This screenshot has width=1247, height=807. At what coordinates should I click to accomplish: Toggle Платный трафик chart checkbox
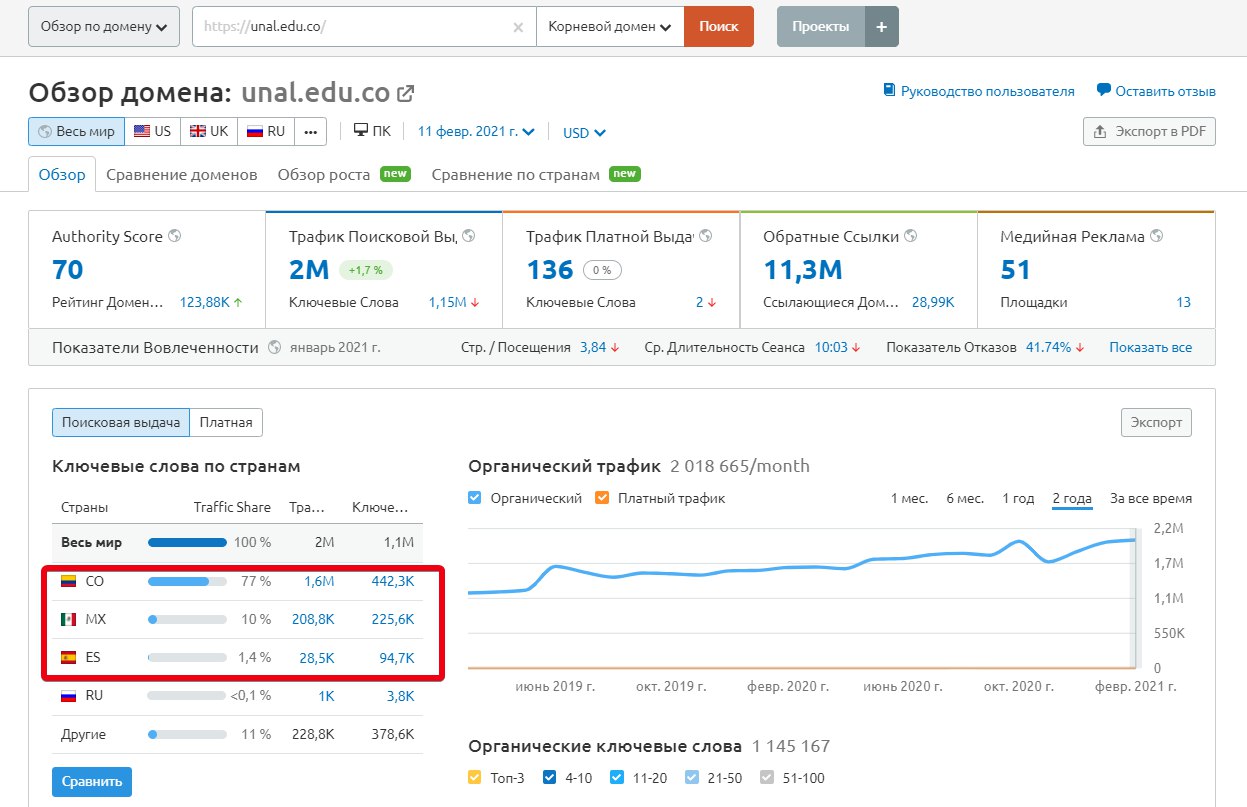tap(601, 498)
